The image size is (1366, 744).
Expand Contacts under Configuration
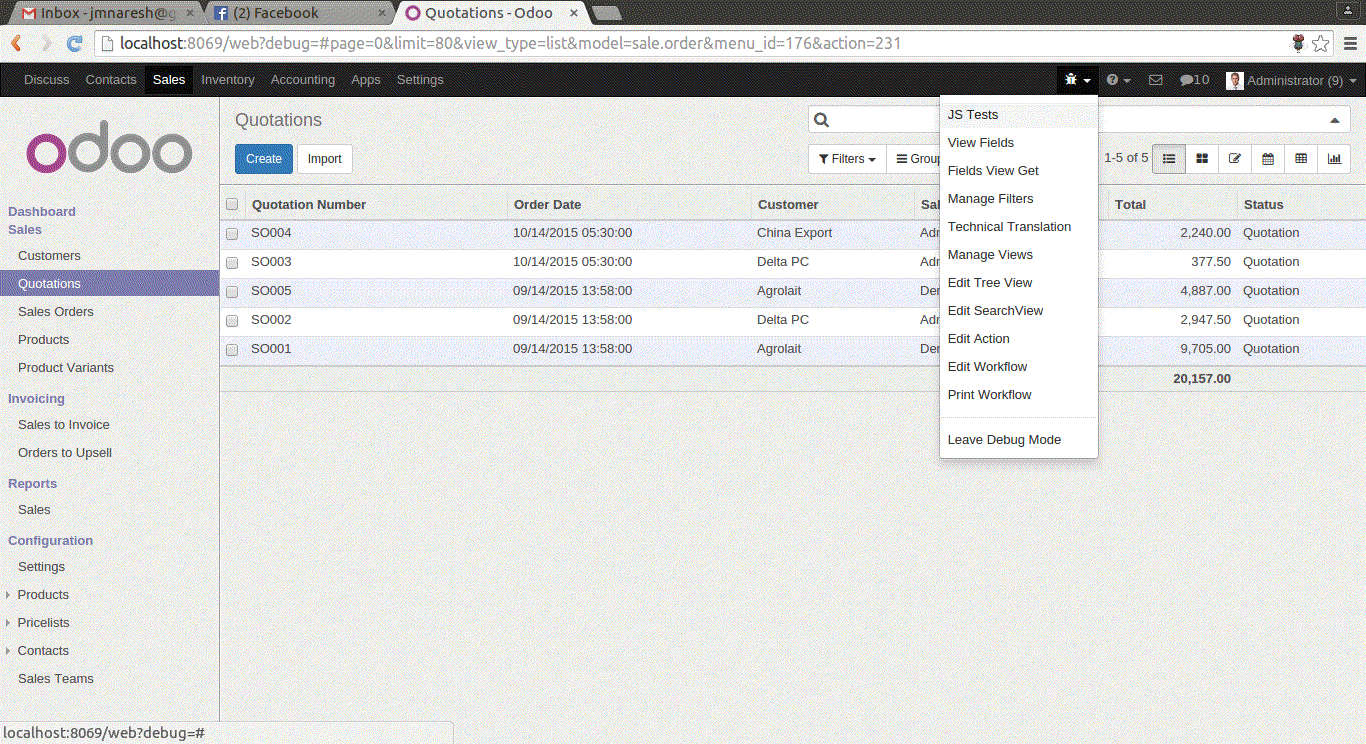[x=43, y=650]
